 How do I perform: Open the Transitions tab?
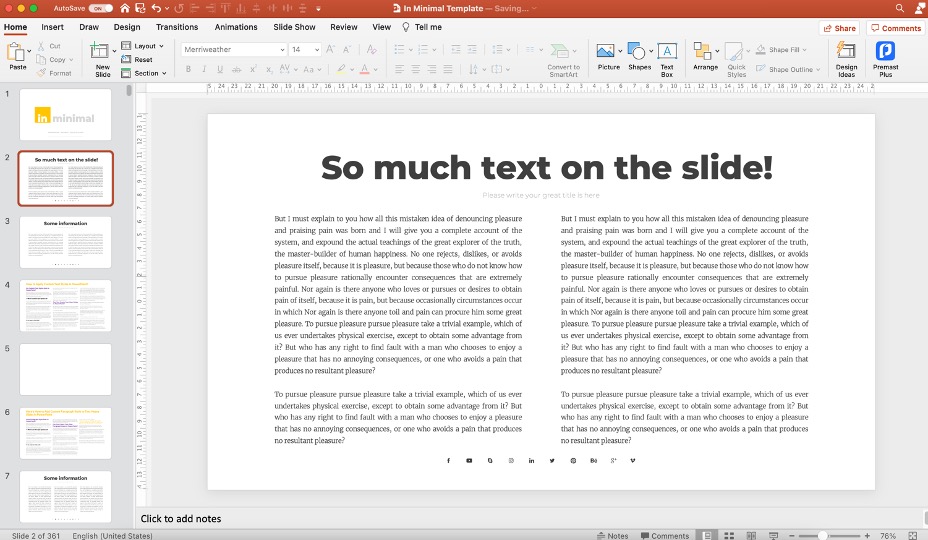(177, 27)
